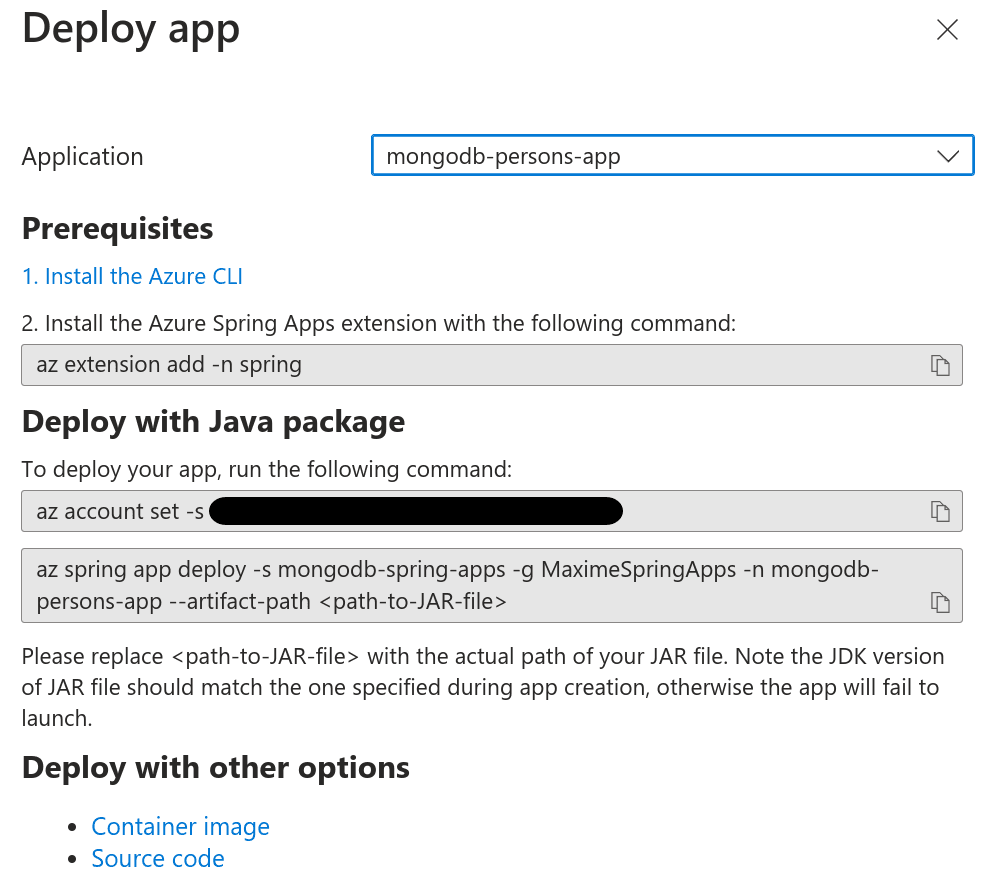Open the Container image deployment option
This screenshot has width=984, height=883.
click(180, 827)
